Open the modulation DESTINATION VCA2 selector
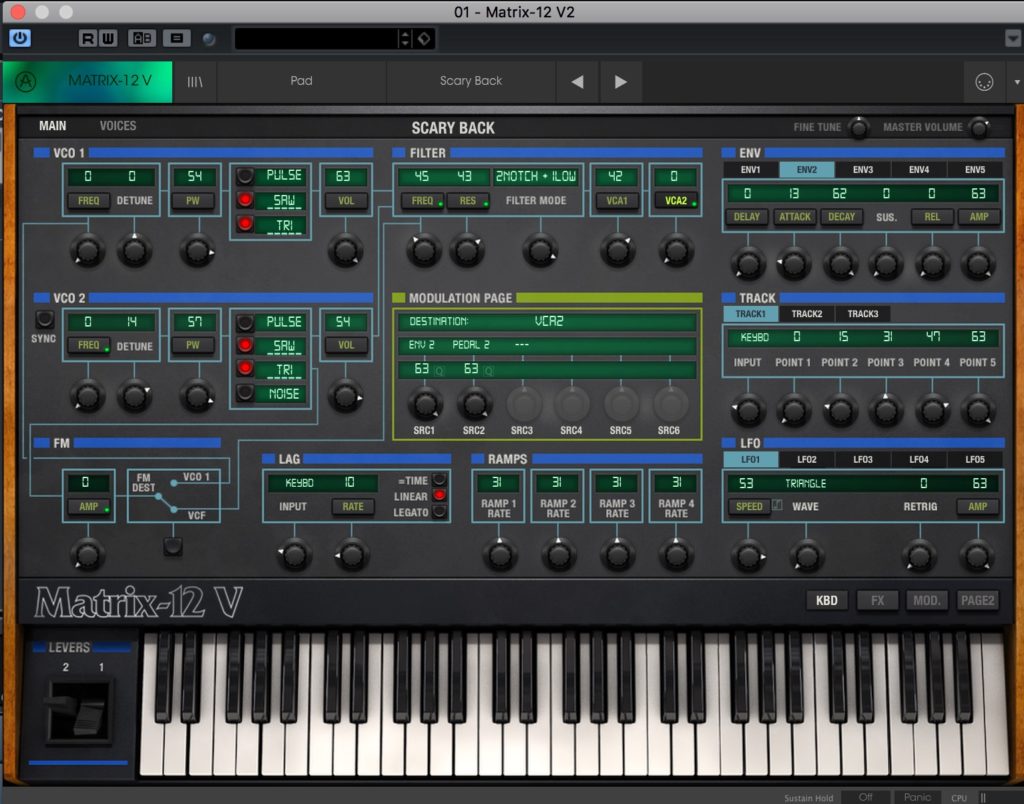Image resolution: width=1024 pixels, height=804 pixels. pyautogui.click(x=547, y=321)
